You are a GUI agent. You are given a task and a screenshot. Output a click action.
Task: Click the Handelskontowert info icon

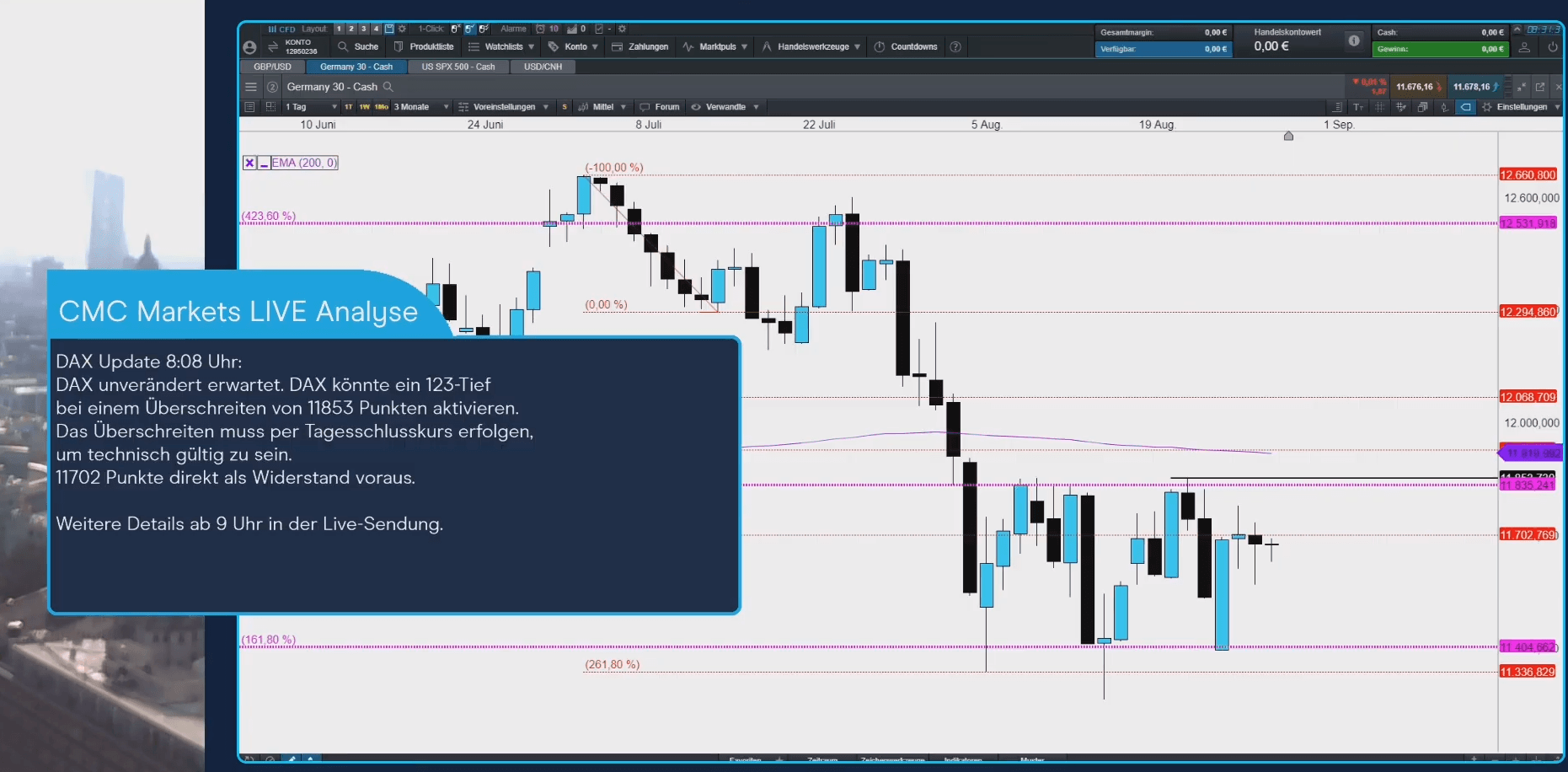click(1353, 40)
